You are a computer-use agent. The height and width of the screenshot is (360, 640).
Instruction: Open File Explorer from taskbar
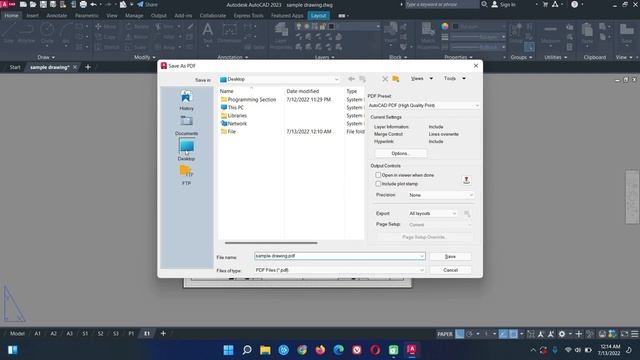point(265,350)
